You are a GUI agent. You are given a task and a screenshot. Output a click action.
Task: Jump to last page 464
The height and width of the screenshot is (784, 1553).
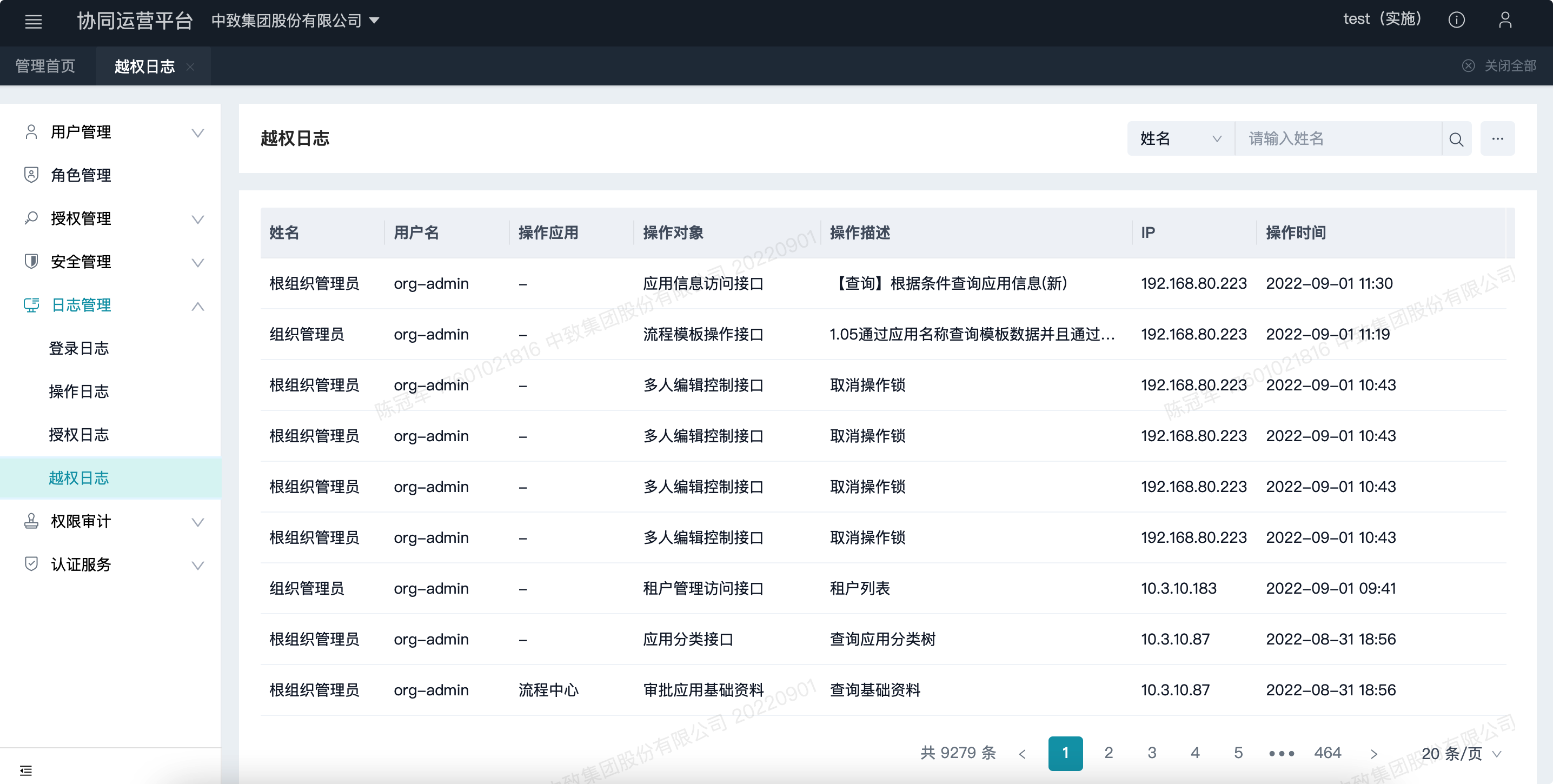tap(1327, 753)
